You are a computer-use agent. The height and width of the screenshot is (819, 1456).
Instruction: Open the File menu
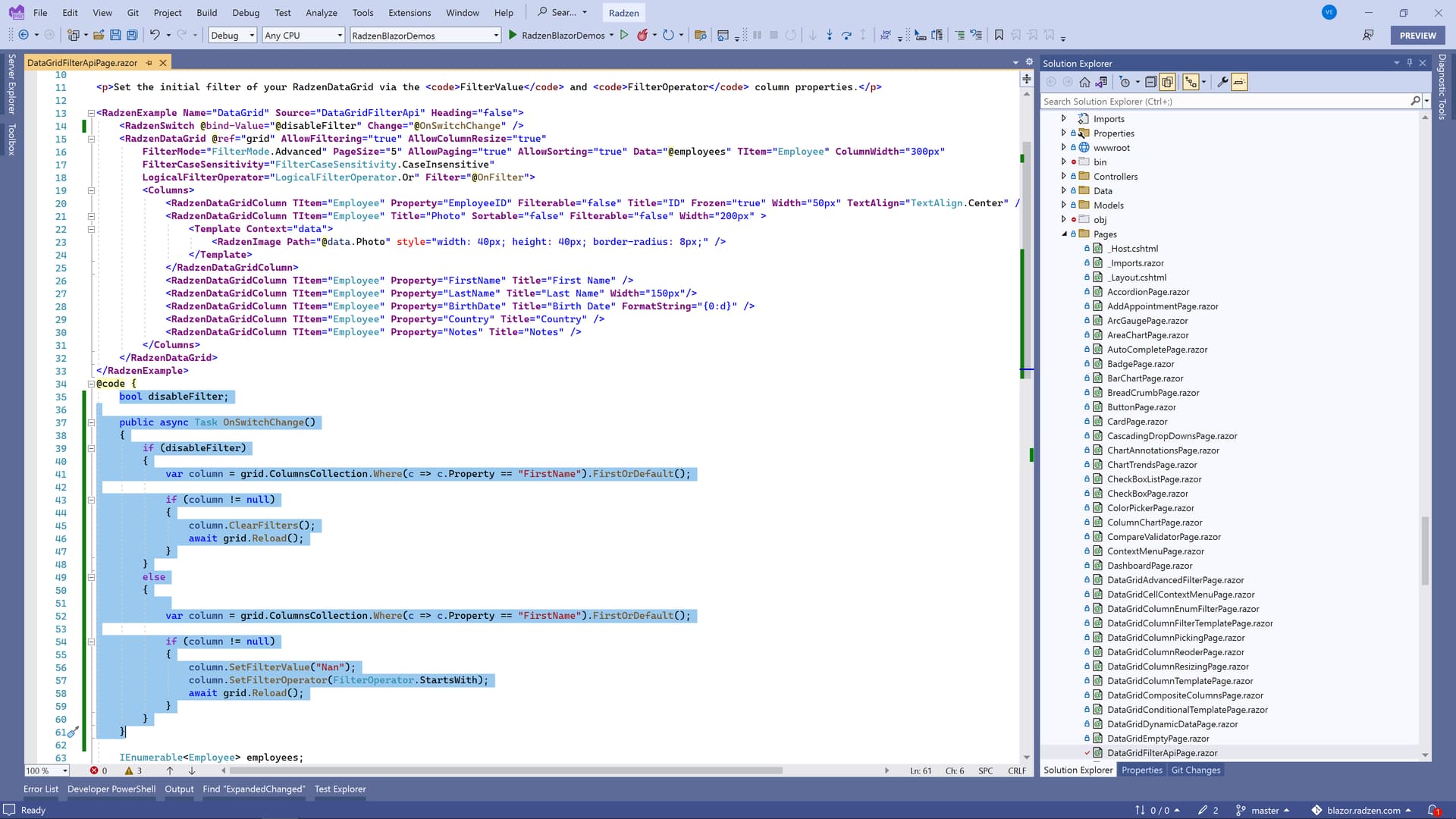40,12
